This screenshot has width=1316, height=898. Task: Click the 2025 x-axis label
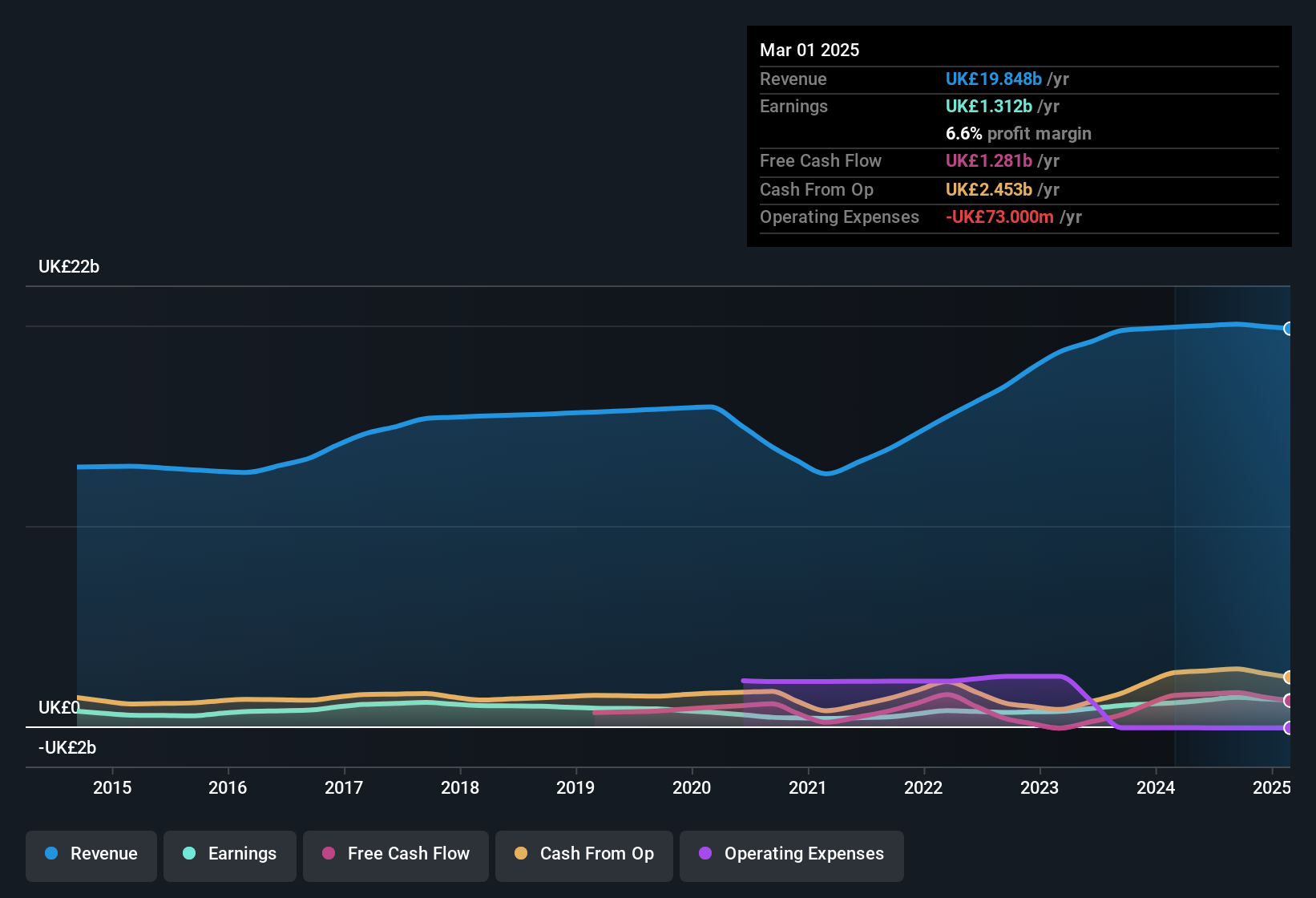click(1272, 788)
